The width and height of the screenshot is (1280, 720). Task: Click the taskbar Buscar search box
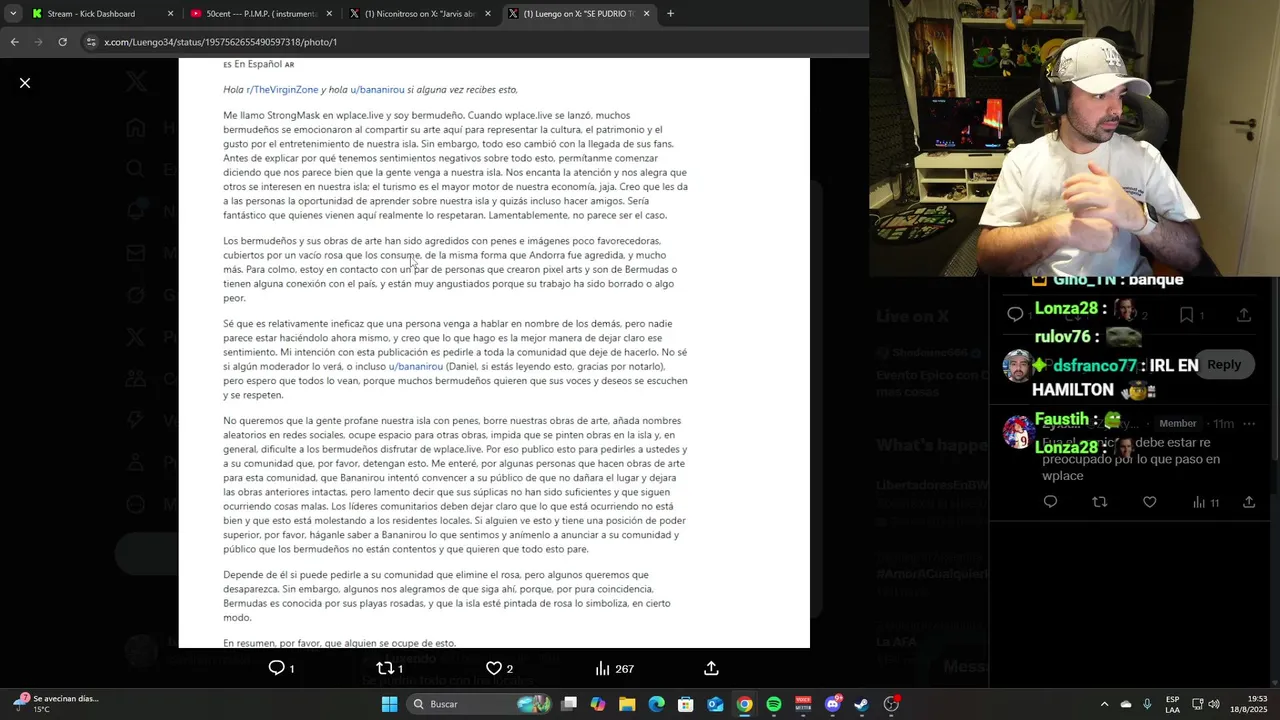coord(479,704)
